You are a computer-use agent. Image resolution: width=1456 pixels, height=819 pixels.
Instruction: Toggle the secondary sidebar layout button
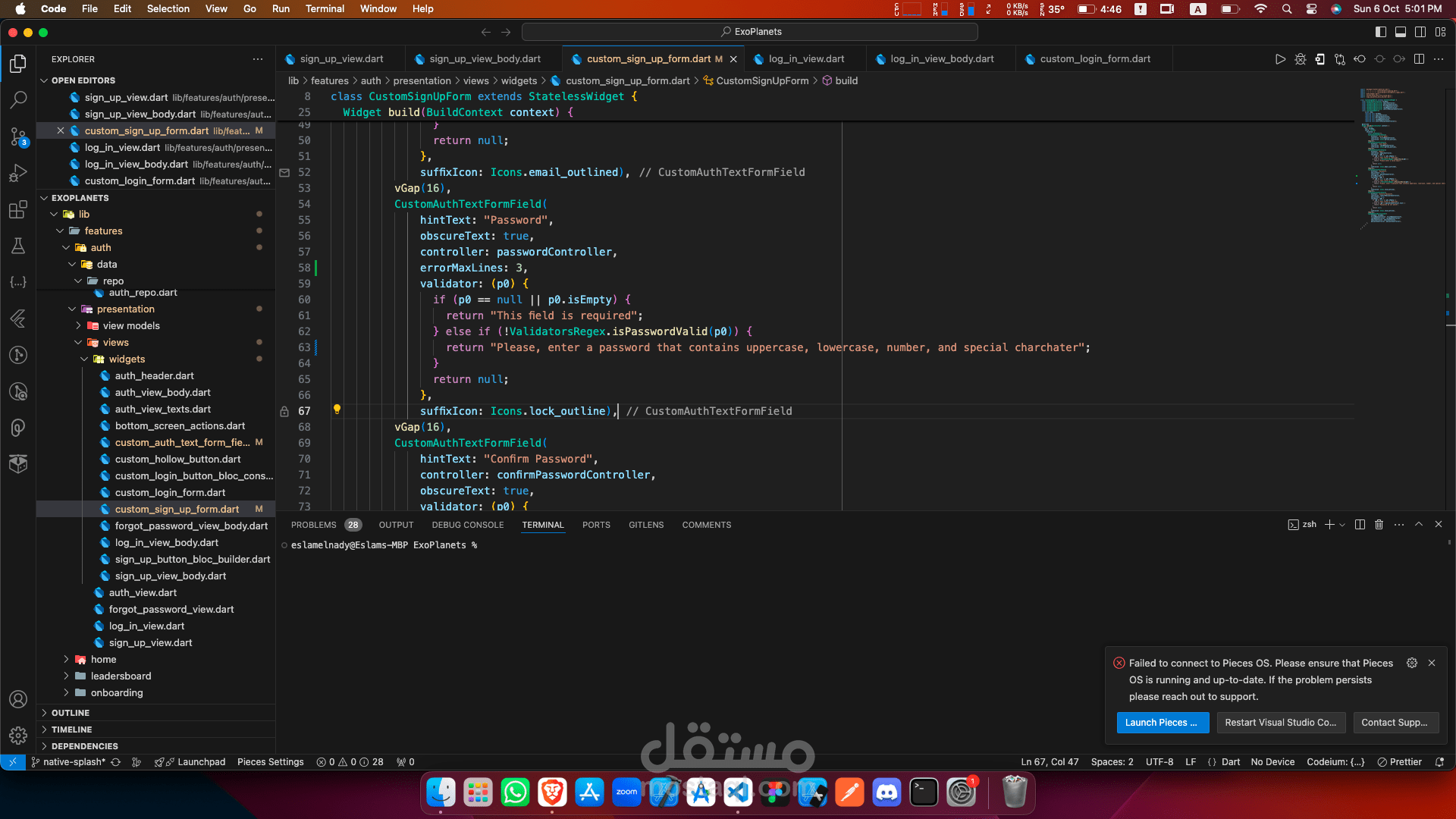(x=1420, y=32)
